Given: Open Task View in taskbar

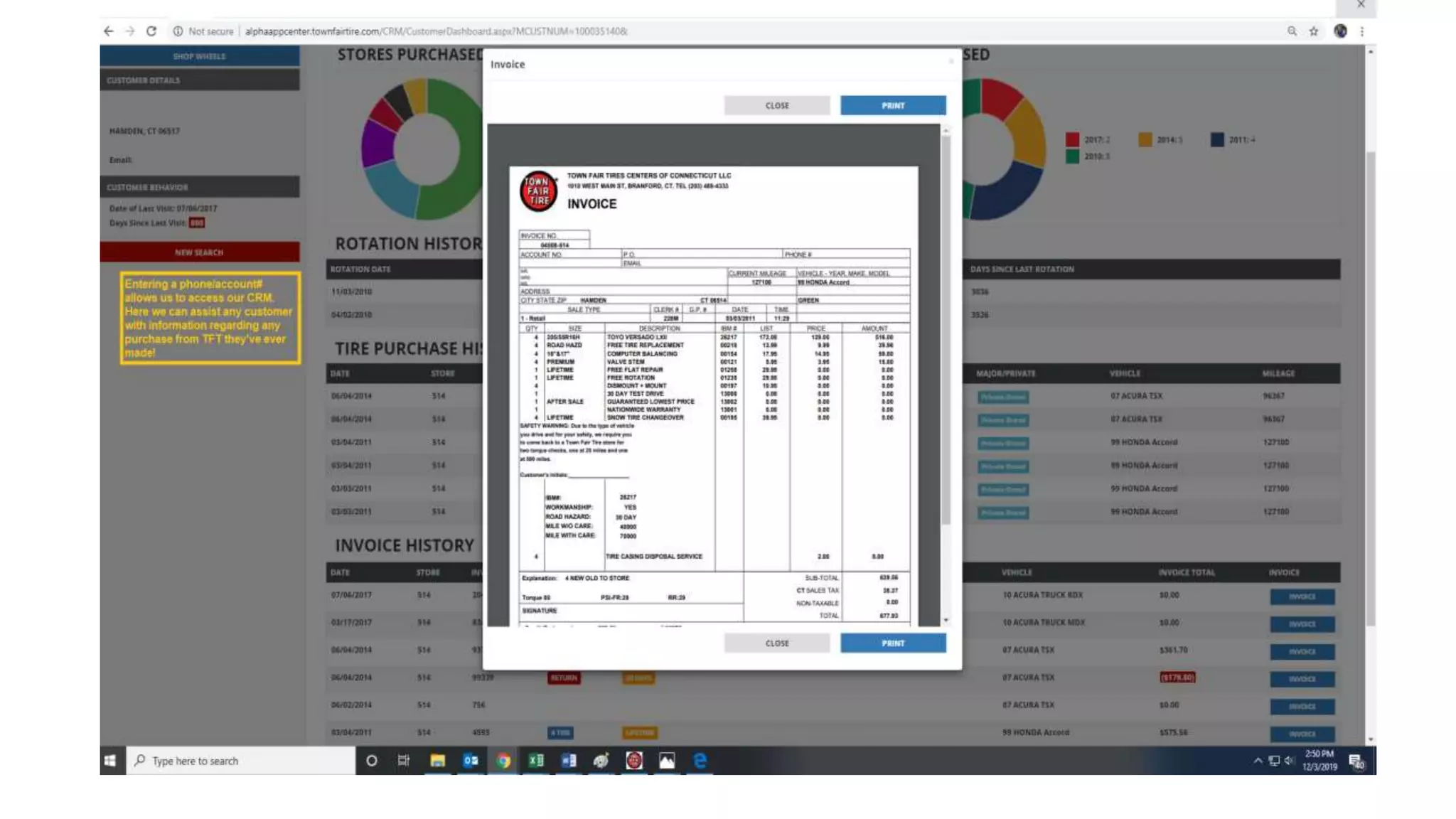Looking at the screenshot, I should tap(404, 761).
